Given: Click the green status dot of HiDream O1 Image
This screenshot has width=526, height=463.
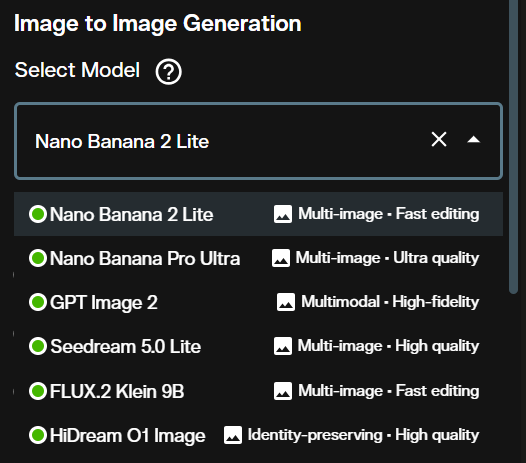Looking at the screenshot, I should (38, 435).
